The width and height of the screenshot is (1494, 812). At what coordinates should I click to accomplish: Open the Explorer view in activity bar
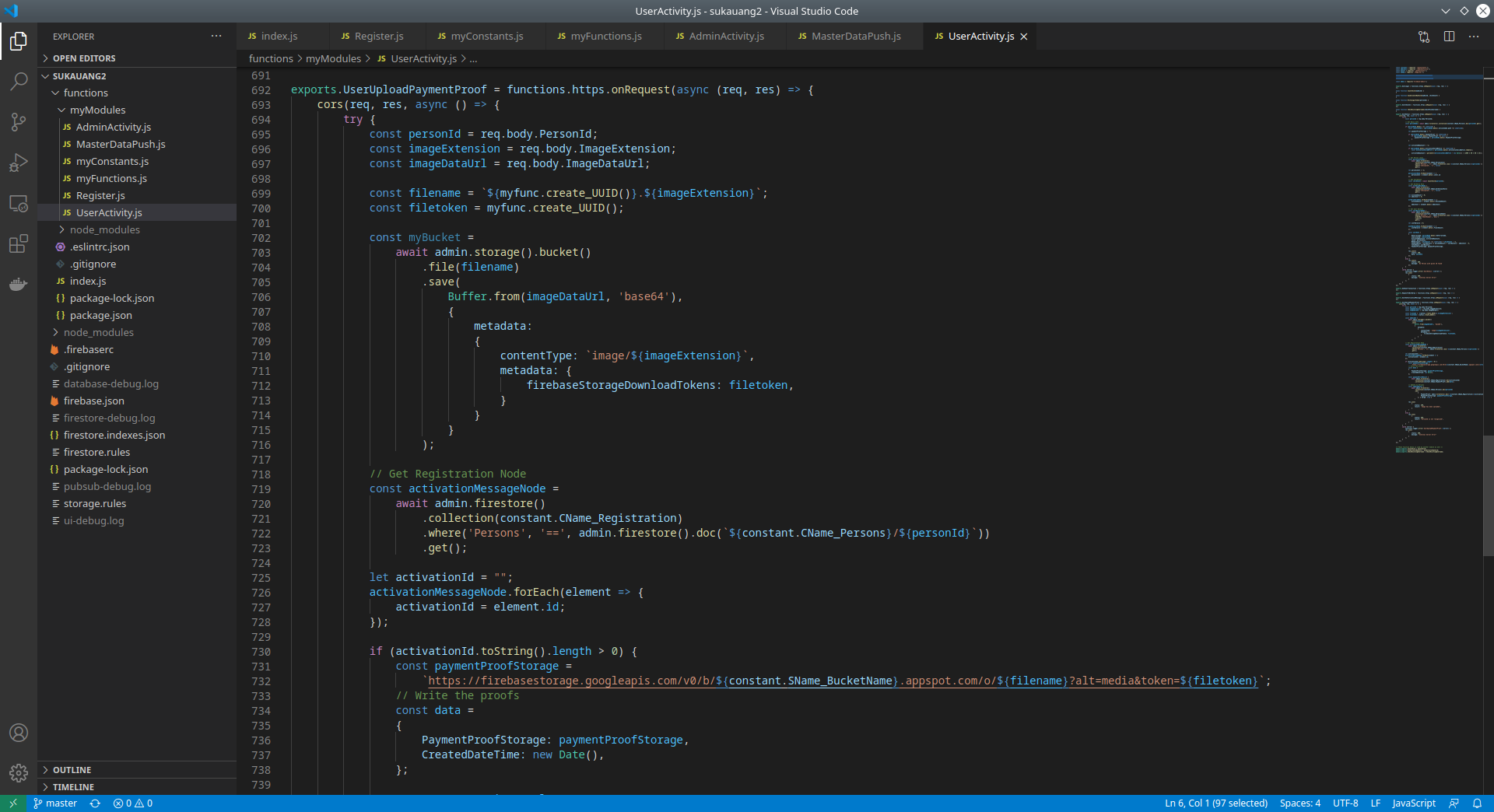[19, 40]
